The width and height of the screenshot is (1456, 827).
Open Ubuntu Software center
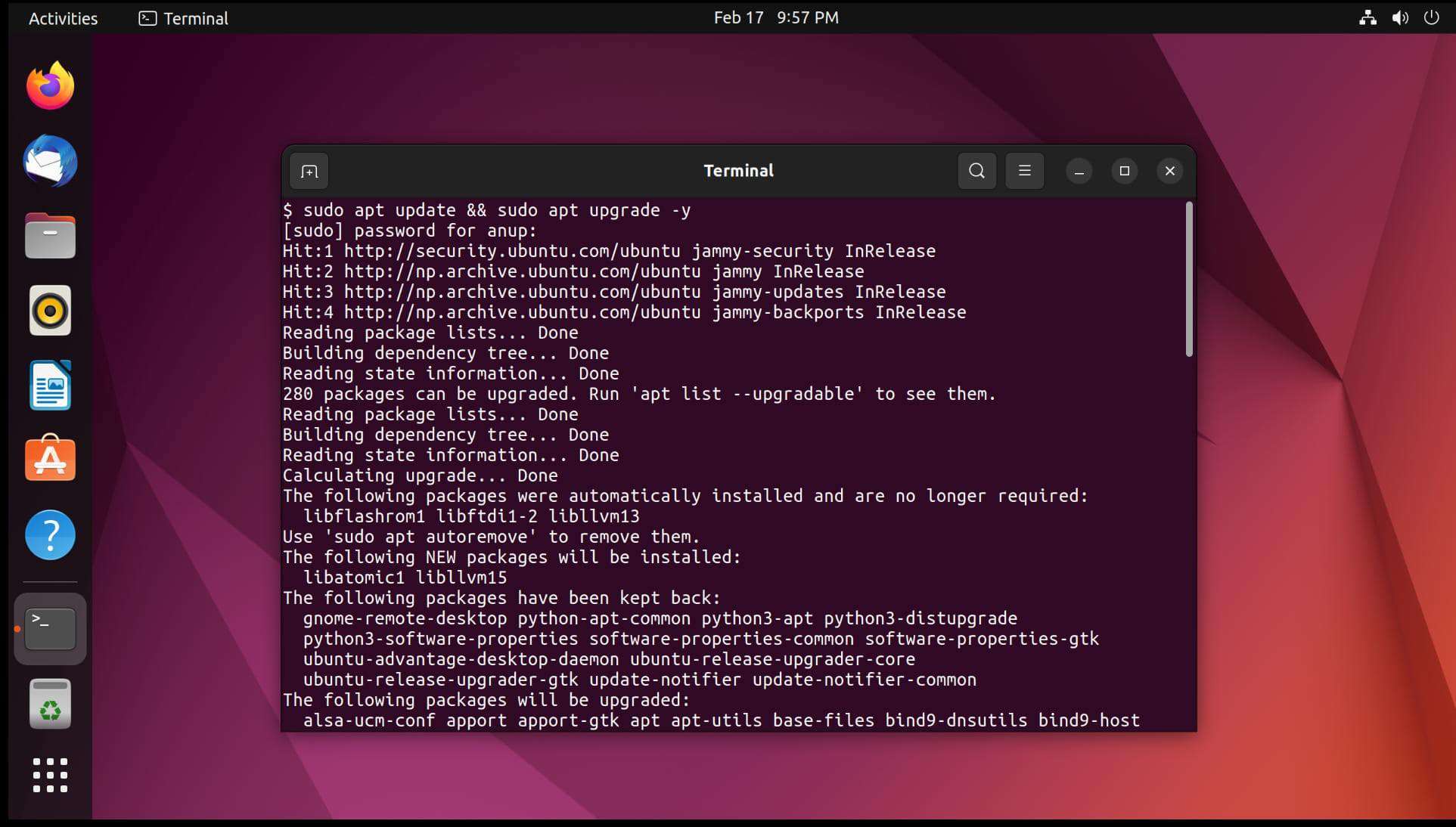click(49, 459)
